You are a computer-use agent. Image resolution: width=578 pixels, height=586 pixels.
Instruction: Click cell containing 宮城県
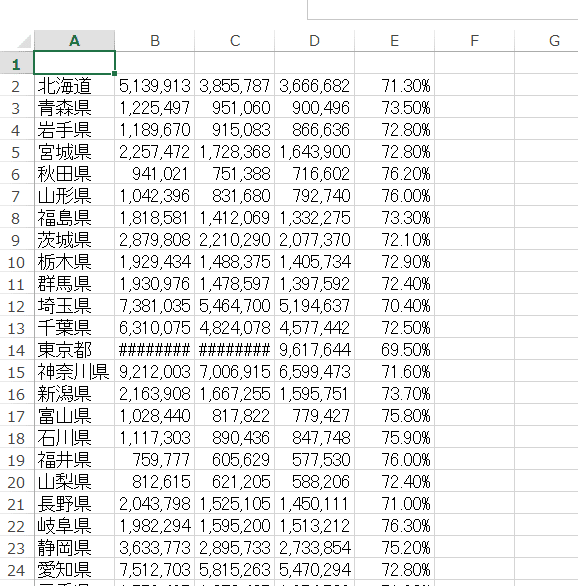click(x=74, y=152)
